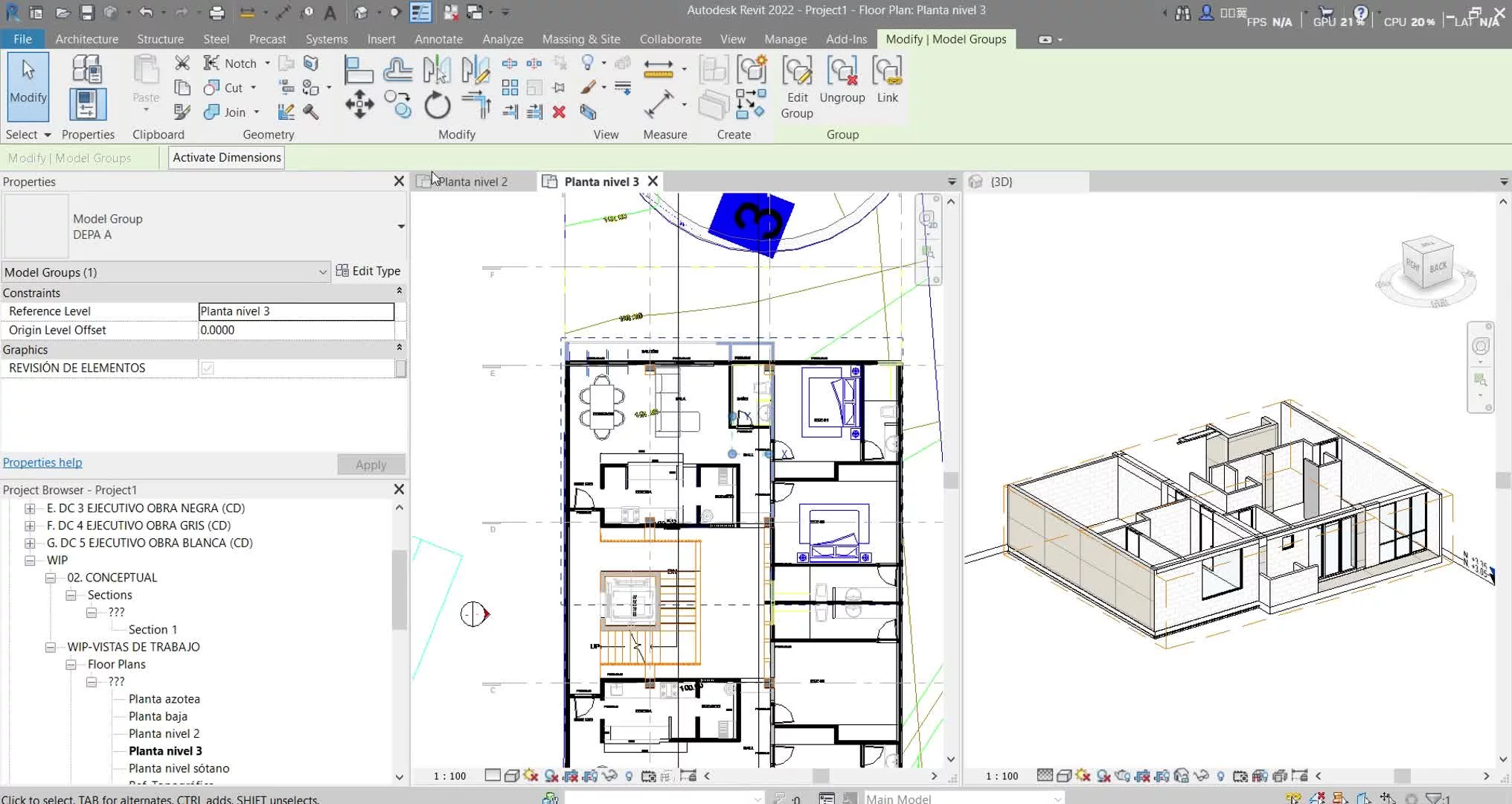Click the Demolish hammer icon
Image resolution: width=1512 pixels, height=804 pixels.
[x=310, y=112]
